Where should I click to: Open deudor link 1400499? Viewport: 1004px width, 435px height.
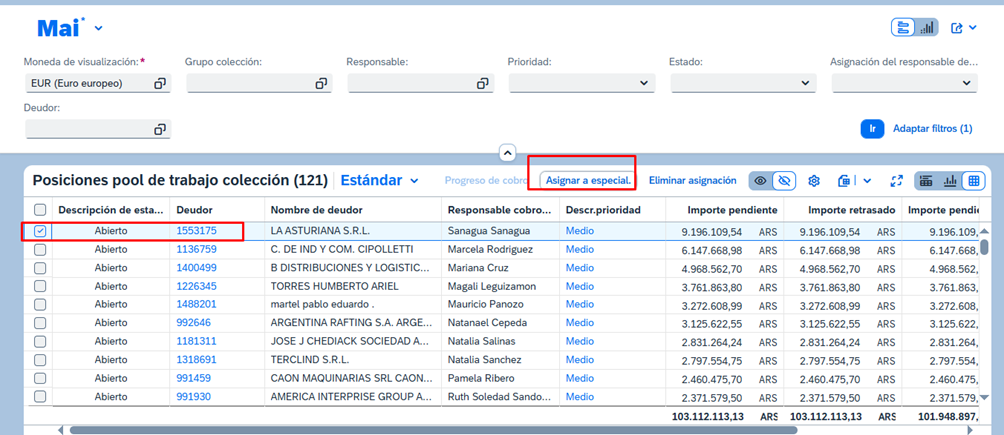pos(196,268)
